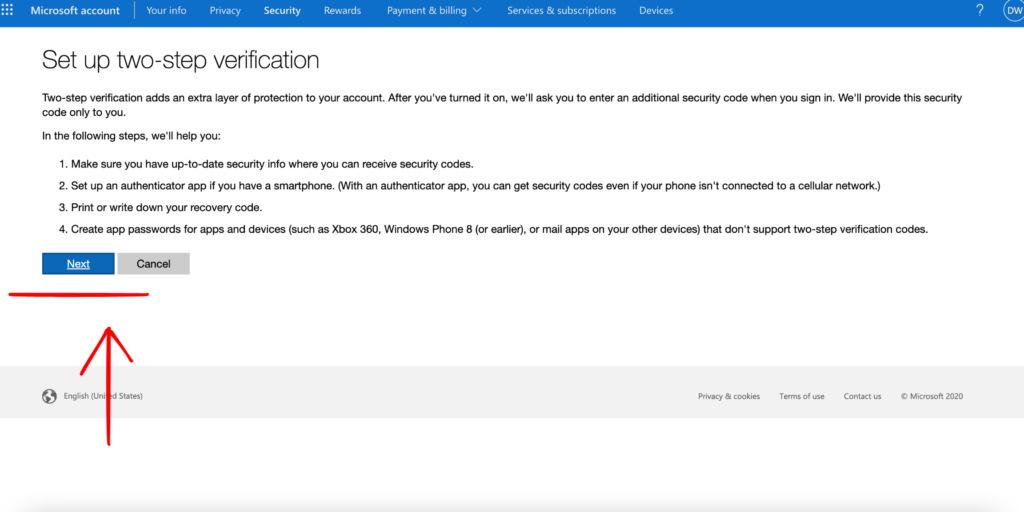Click the © Microsoft 2020 footer text
This screenshot has height=512, width=1024.
click(931, 396)
